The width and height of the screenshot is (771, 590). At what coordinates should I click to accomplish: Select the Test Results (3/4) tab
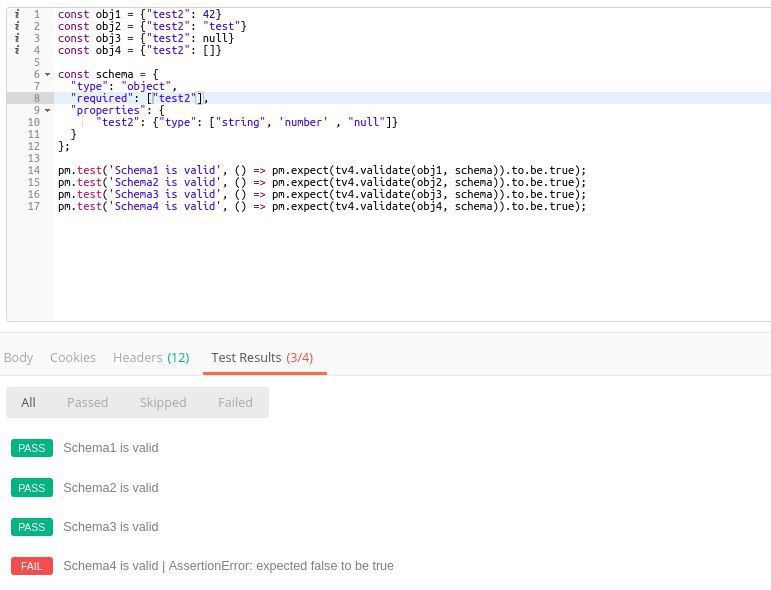[262, 357]
